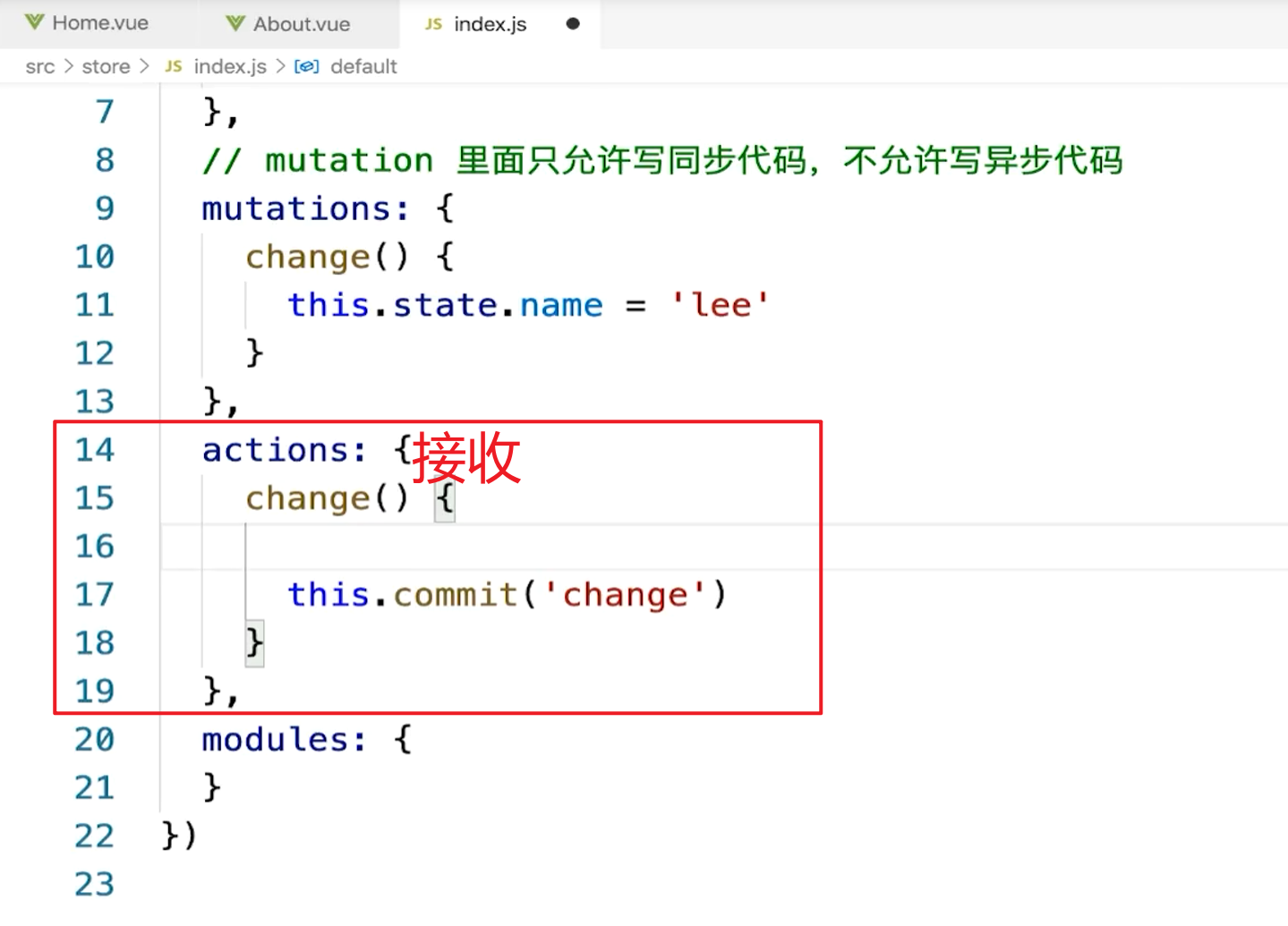Viewport: 1288px width, 926px height.
Task: Switch to the Home.vue tab
Action: (100, 23)
